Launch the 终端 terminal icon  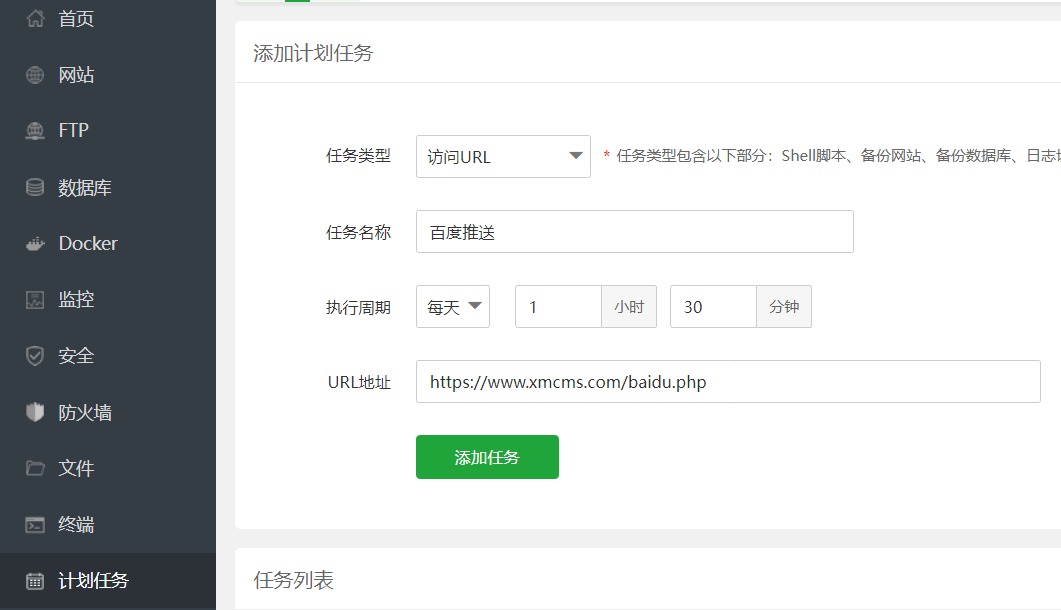[37, 523]
